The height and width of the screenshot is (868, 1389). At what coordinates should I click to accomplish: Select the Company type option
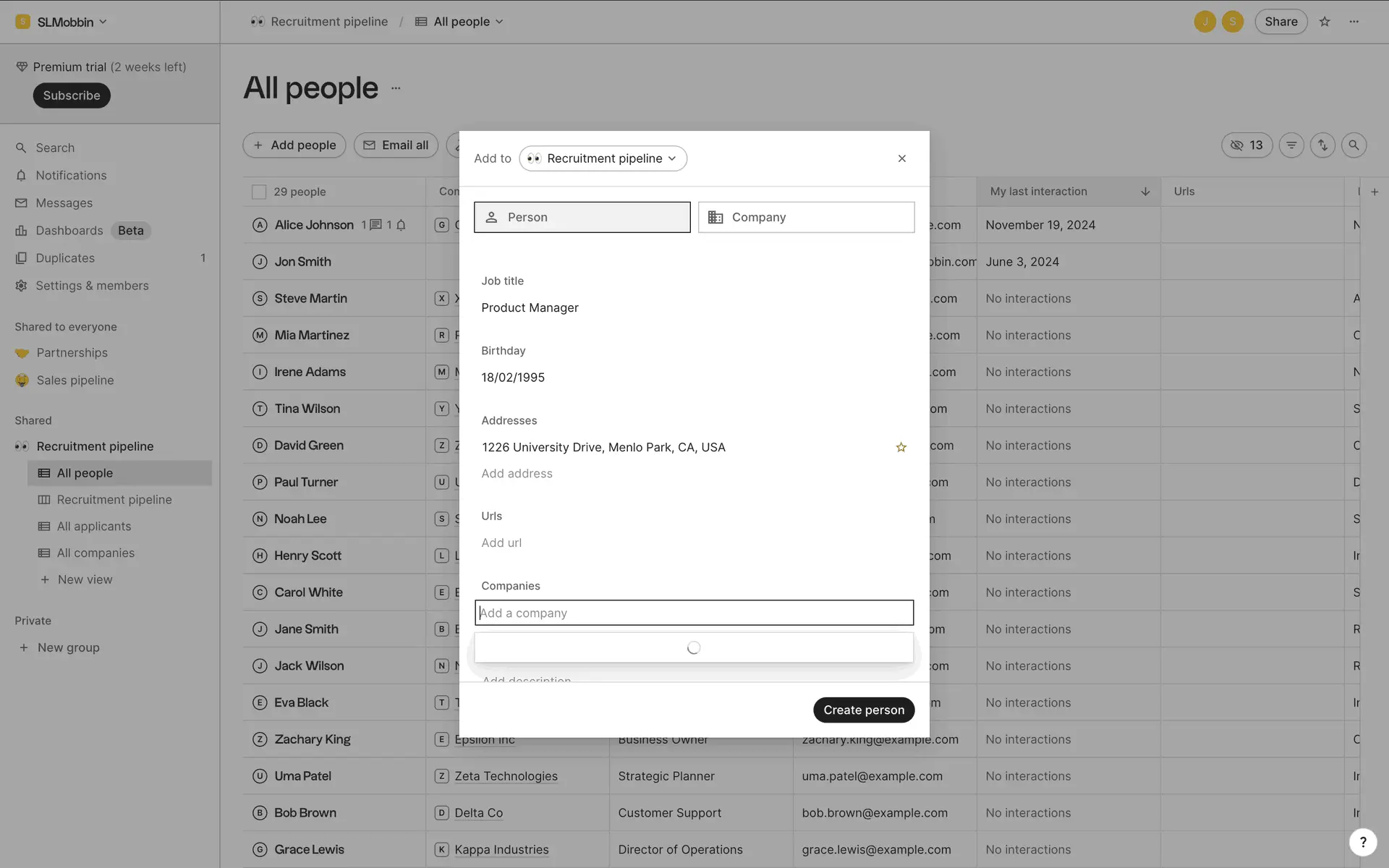coord(806,217)
